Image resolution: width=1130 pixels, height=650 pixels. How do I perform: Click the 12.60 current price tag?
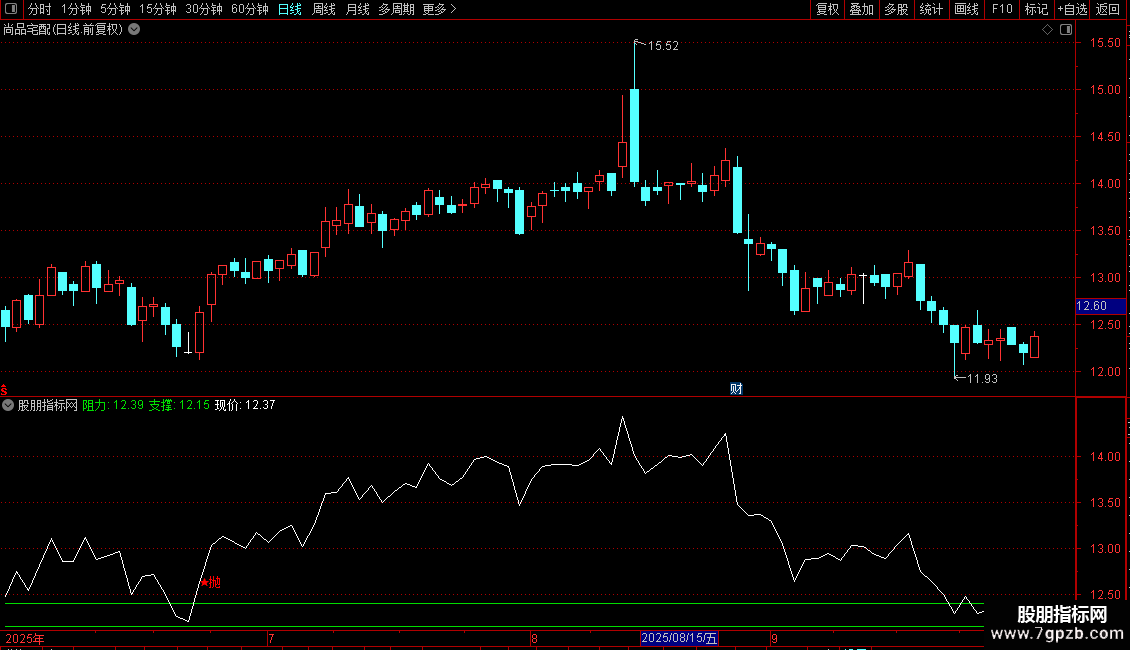click(1099, 306)
